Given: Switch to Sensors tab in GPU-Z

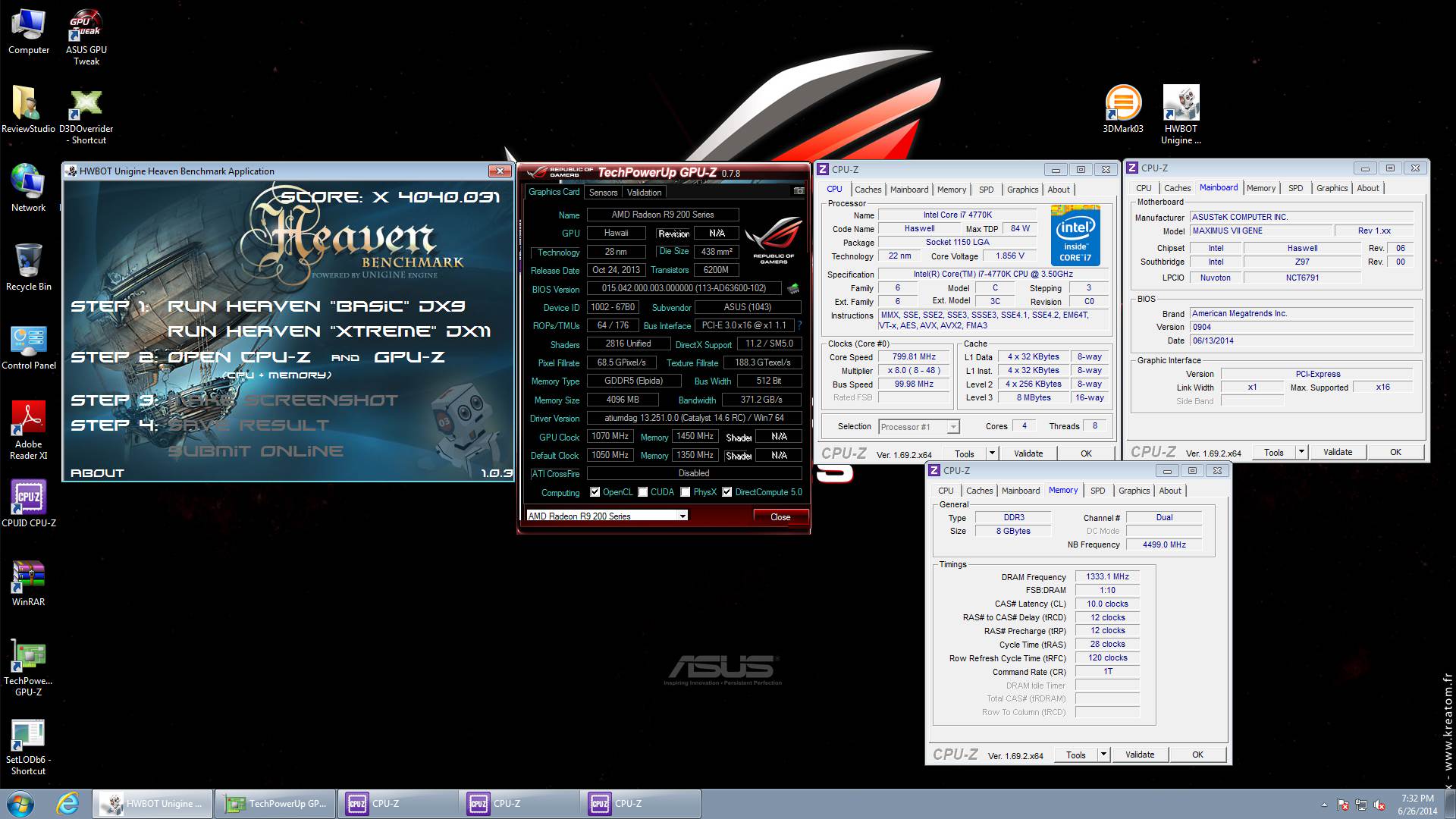Looking at the screenshot, I should pos(604,193).
